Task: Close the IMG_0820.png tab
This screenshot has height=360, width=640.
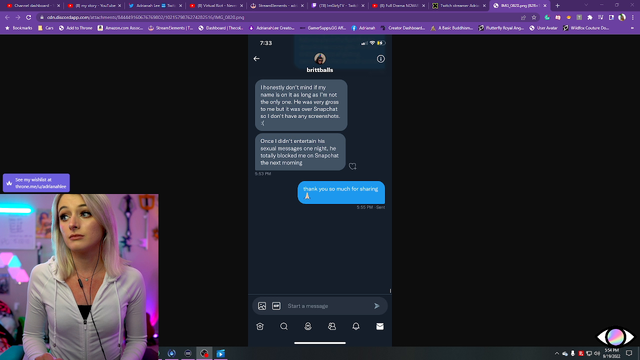Action: pos(545,6)
